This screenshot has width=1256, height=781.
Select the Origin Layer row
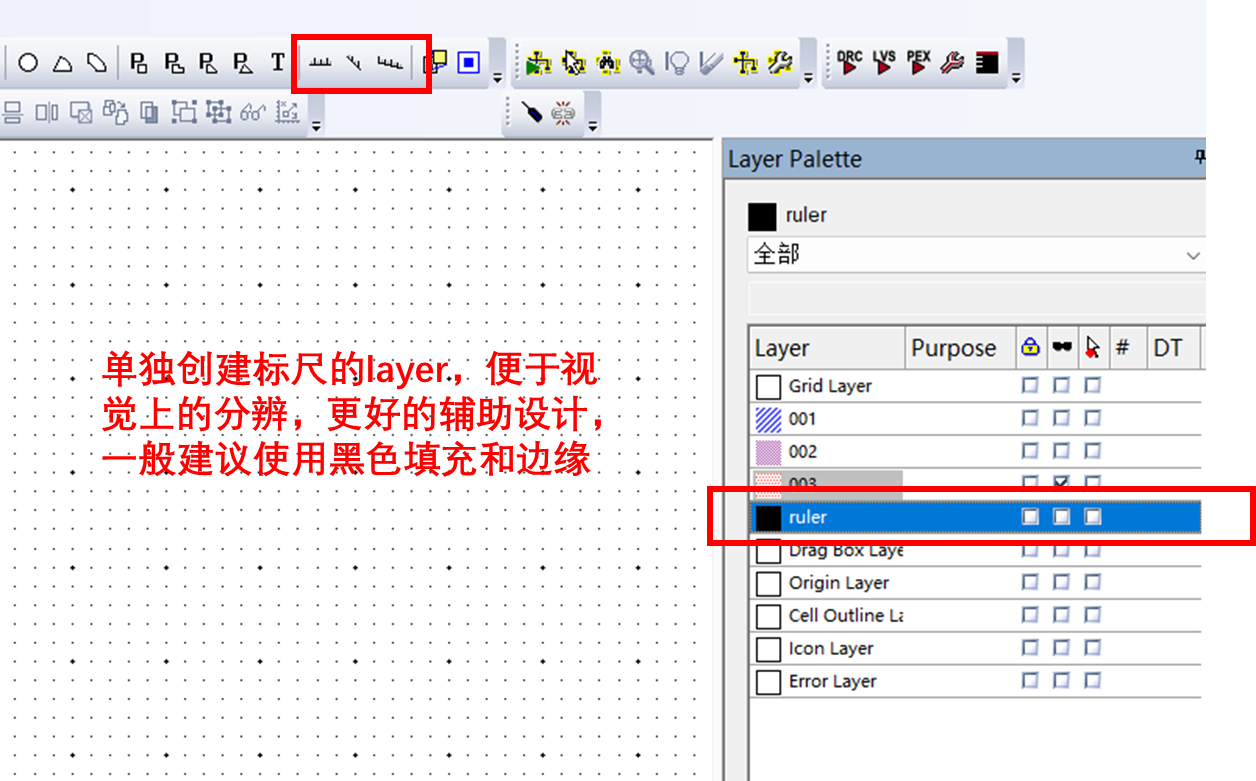(975, 582)
